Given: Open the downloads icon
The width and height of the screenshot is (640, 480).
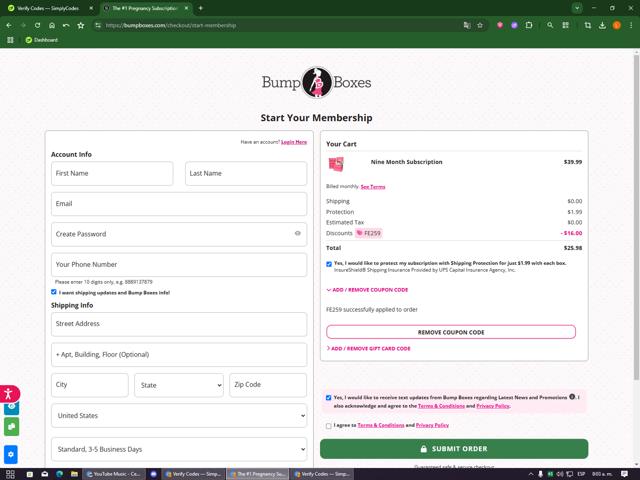Looking at the screenshot, I should [602, 25].
